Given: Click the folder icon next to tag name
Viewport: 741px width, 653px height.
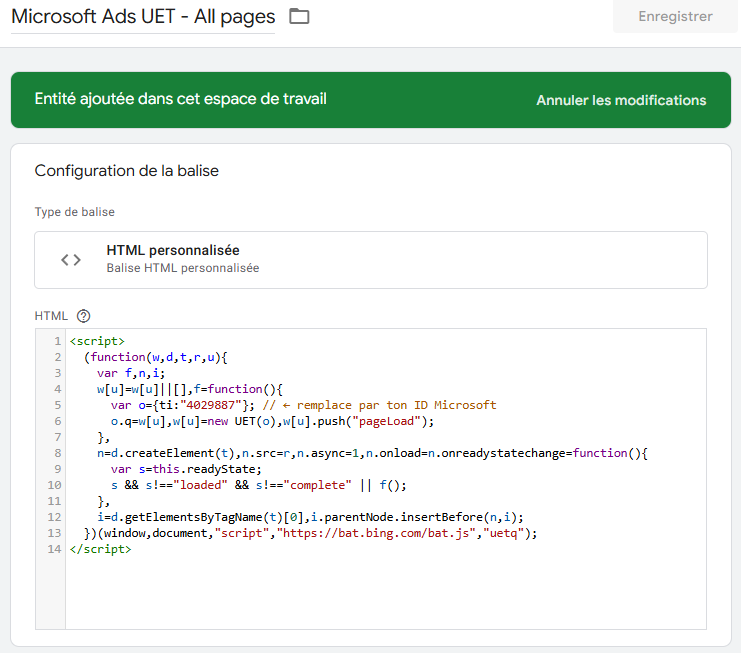Looking at the screenshot, I should (x=299, y=17).
